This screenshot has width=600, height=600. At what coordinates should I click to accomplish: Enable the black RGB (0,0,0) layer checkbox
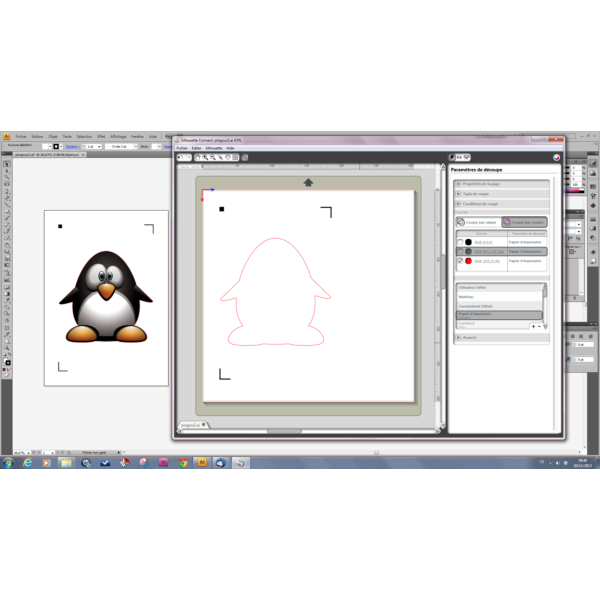tap(460, 242)
